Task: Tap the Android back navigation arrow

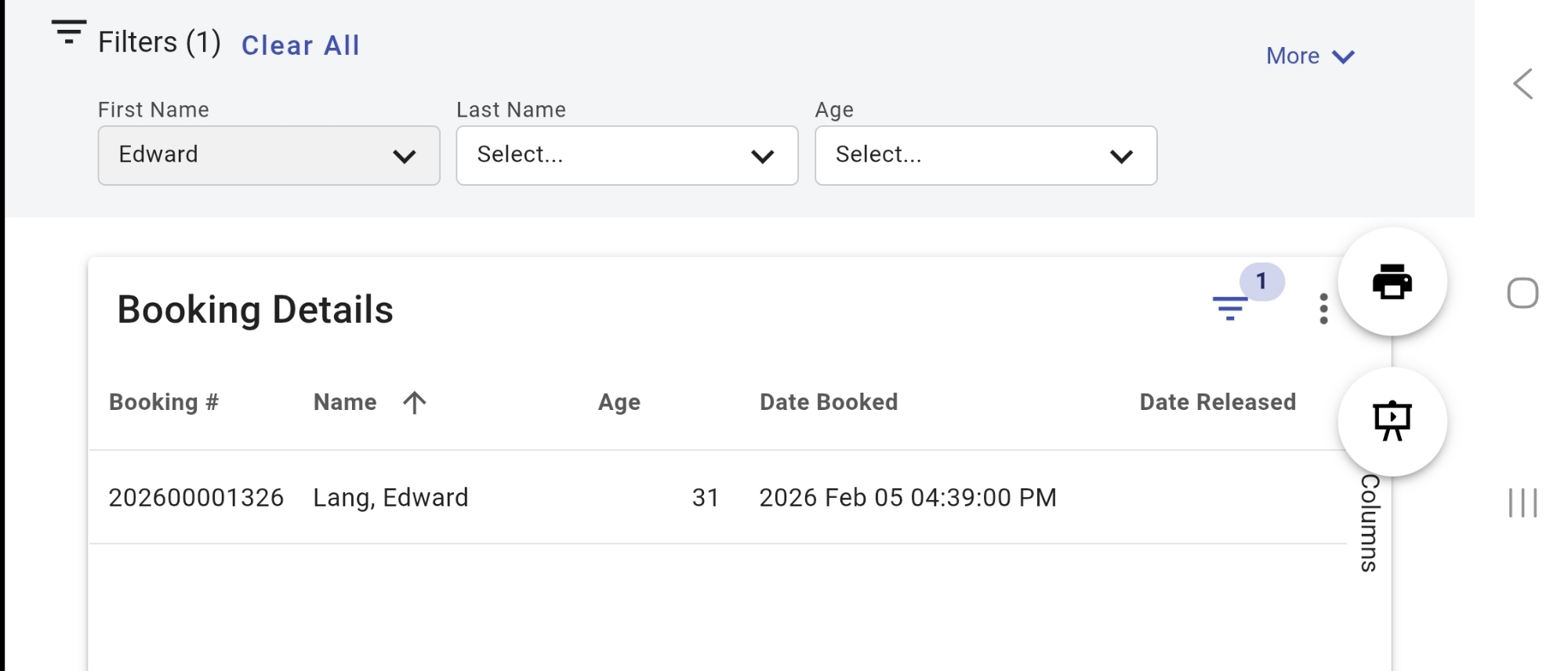Action: (x=1523, y=84)
